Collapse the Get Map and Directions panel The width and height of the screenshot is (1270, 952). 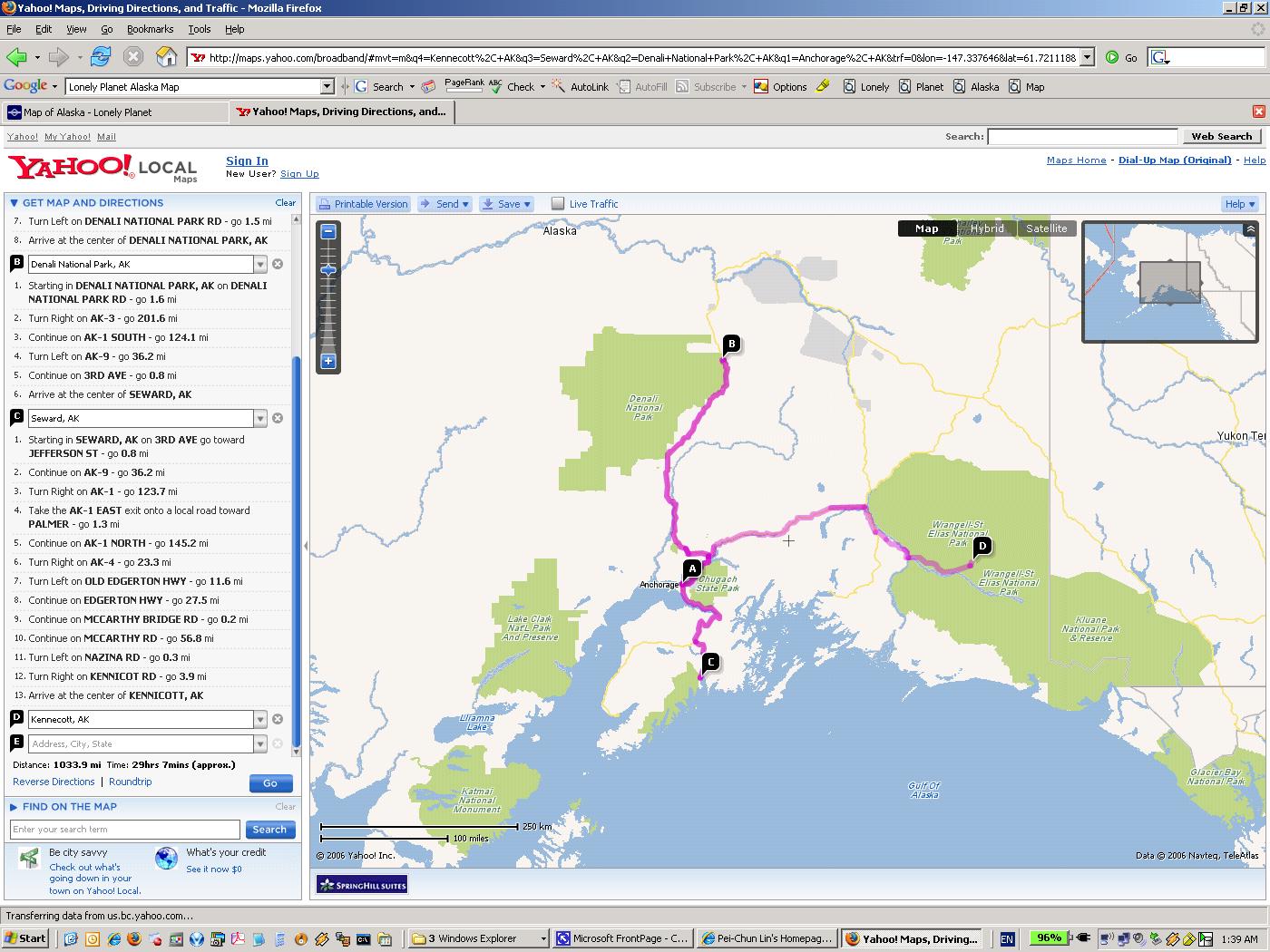point(14,203)
